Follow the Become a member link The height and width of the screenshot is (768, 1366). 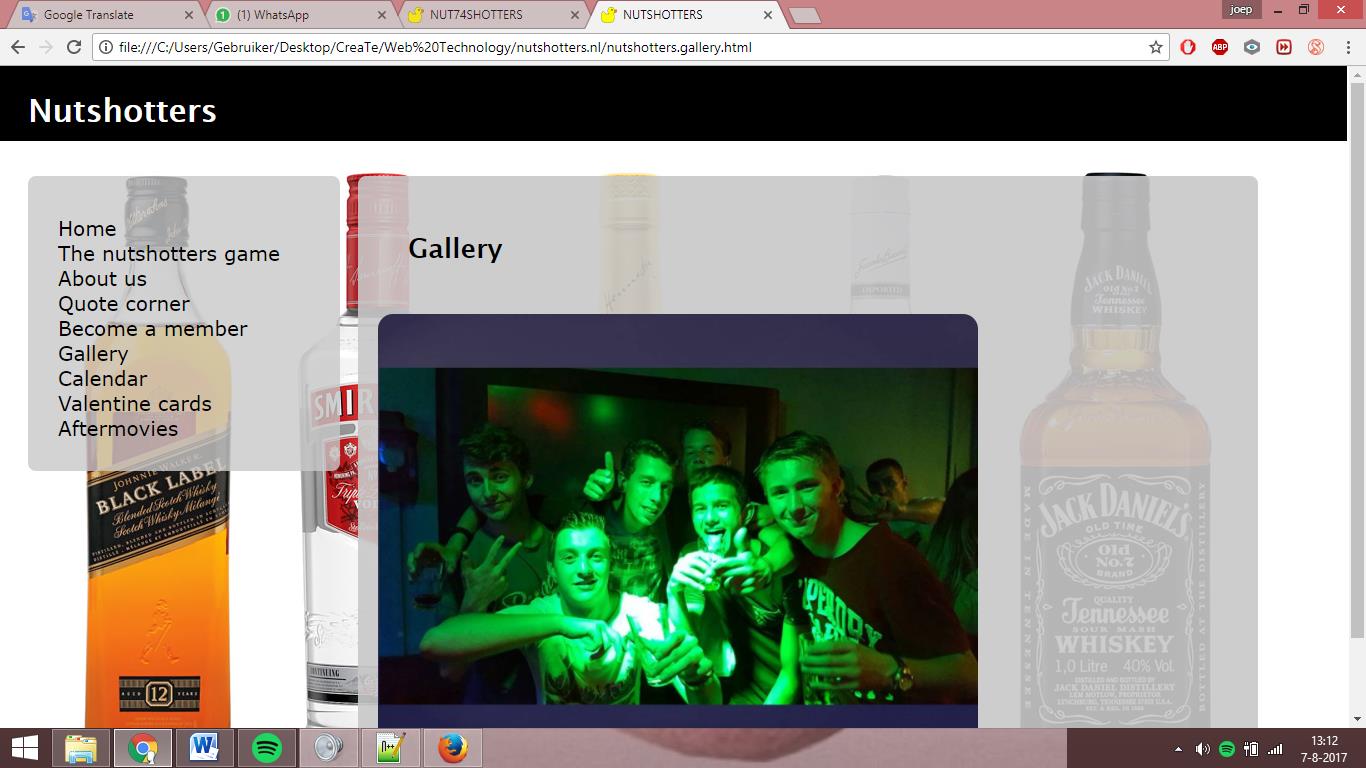click(x=153, y=329)
